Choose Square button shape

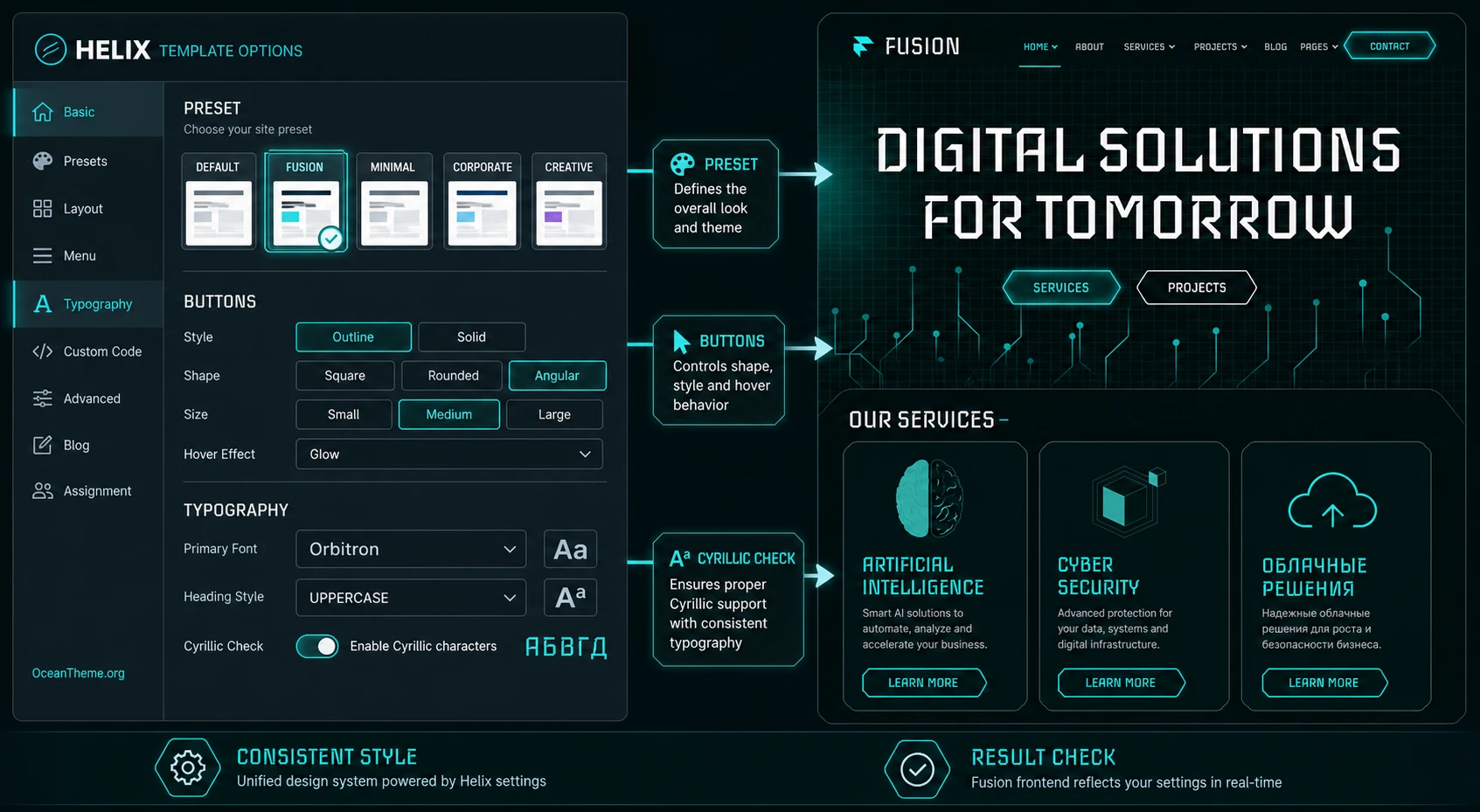coord(344,375)
